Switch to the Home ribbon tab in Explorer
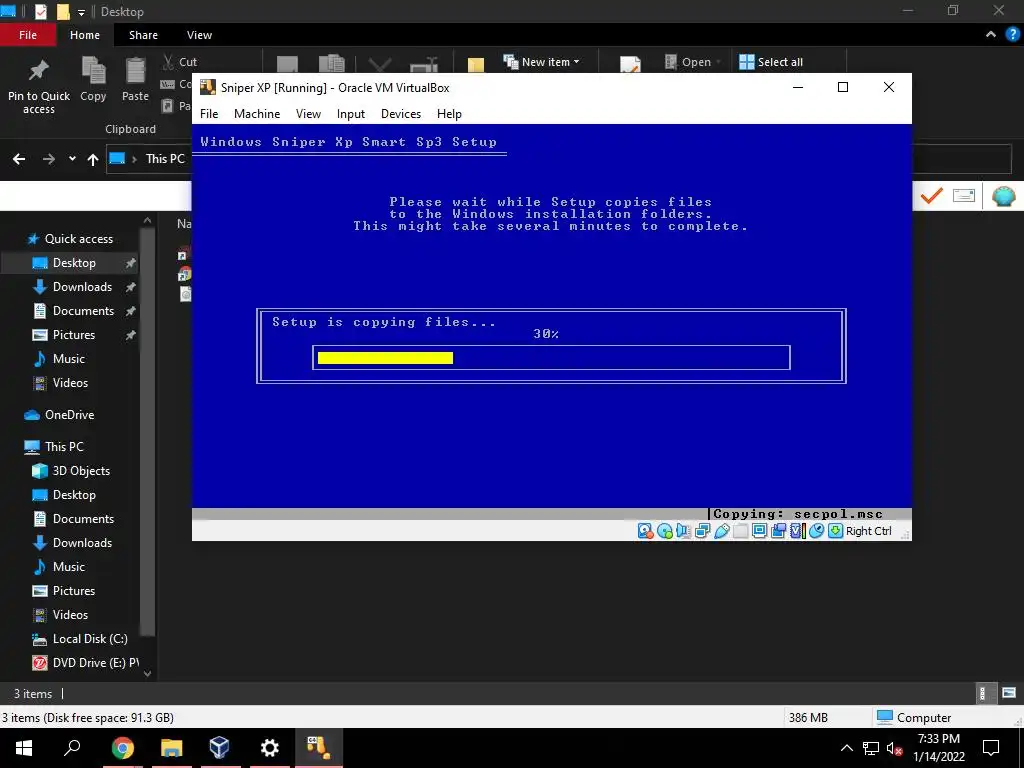1024x768 pixels. (x=85, y=35)
